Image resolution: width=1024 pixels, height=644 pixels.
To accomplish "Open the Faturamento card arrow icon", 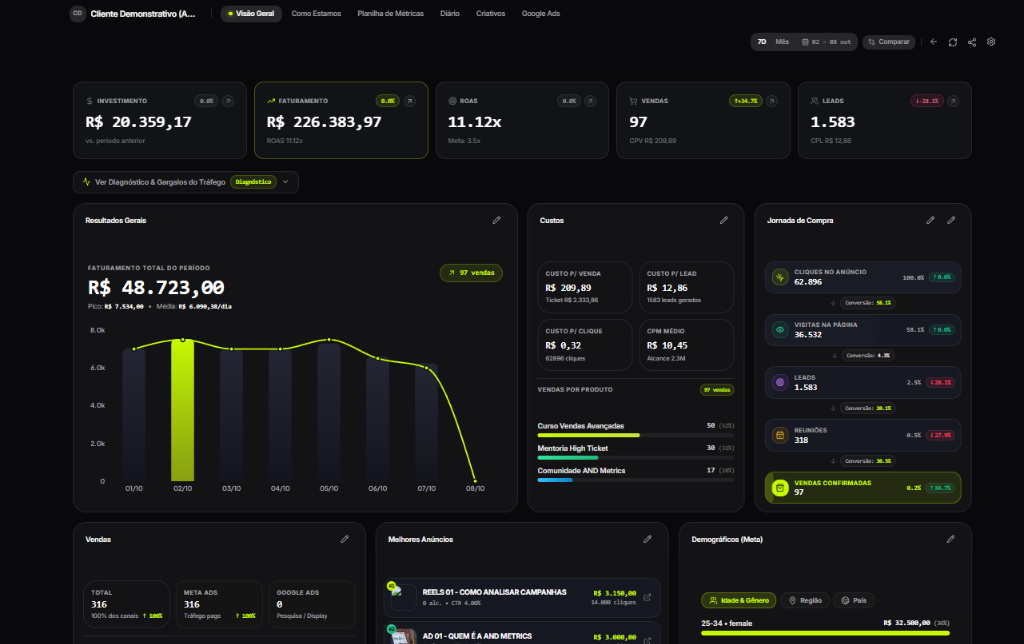I will click(x=409, y=101).
